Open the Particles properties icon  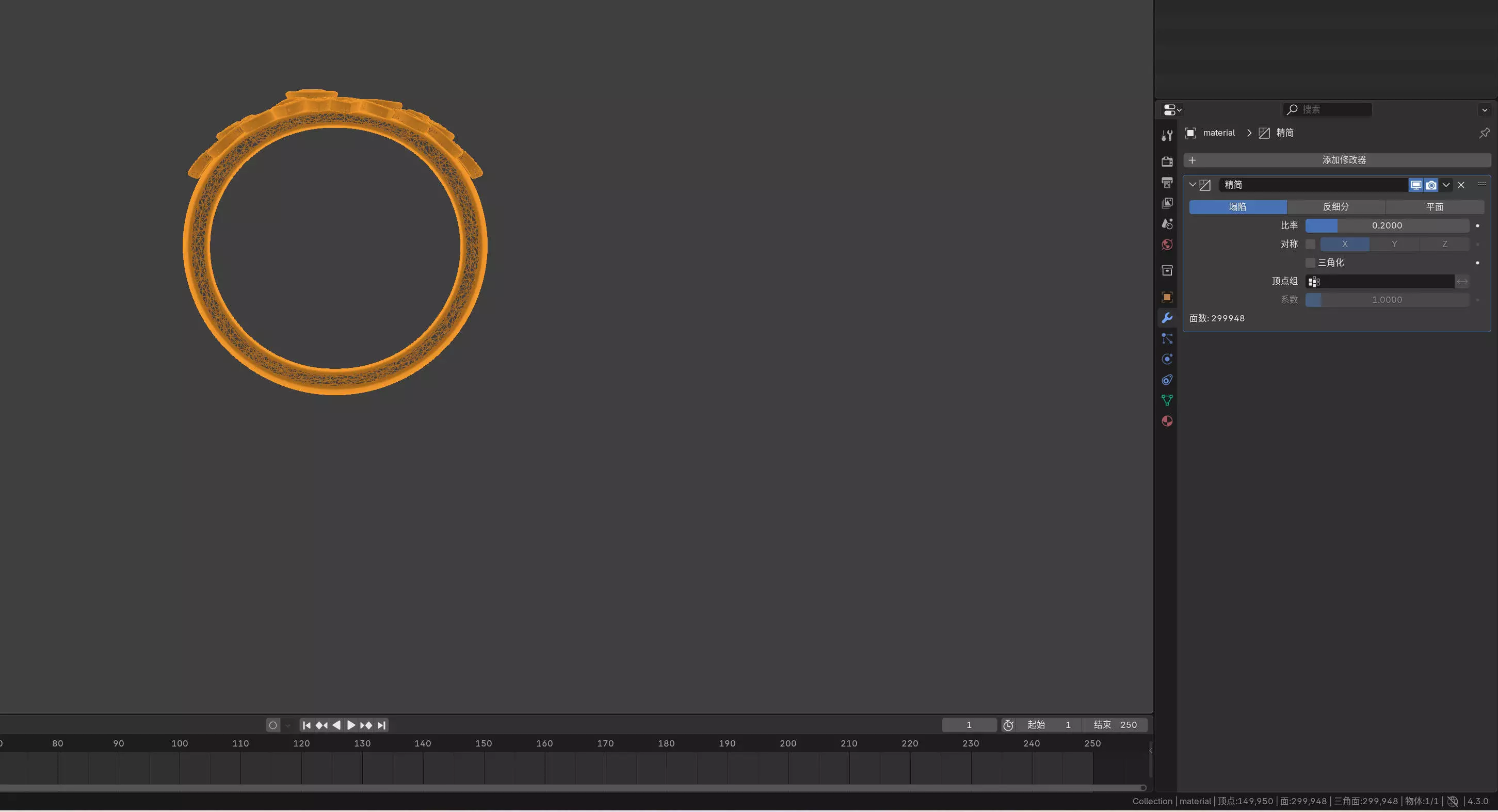[1167, 338]
